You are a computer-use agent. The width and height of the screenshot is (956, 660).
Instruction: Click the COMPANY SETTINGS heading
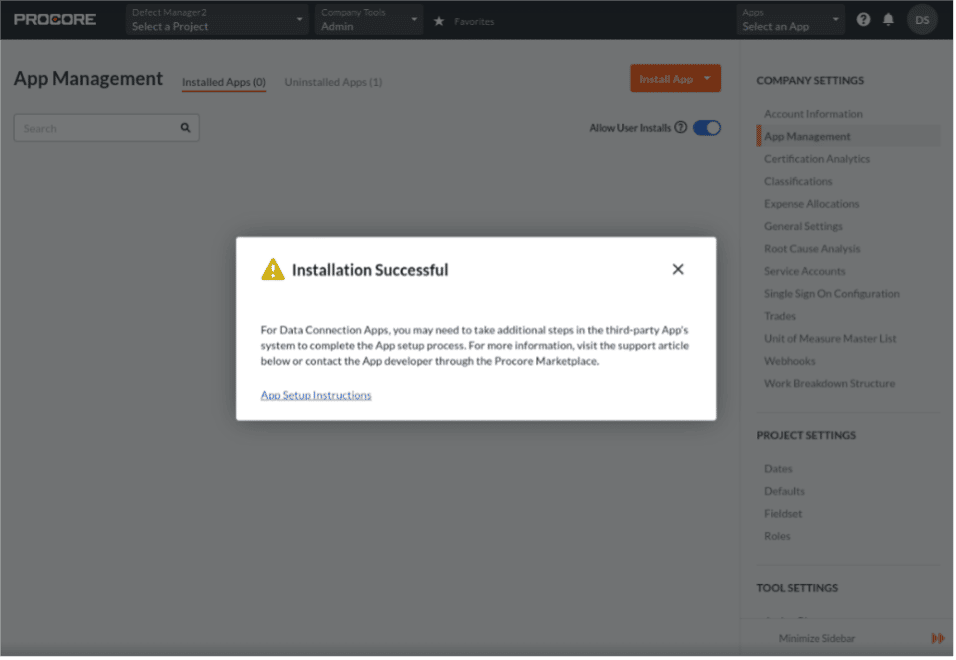click(812, 80)
